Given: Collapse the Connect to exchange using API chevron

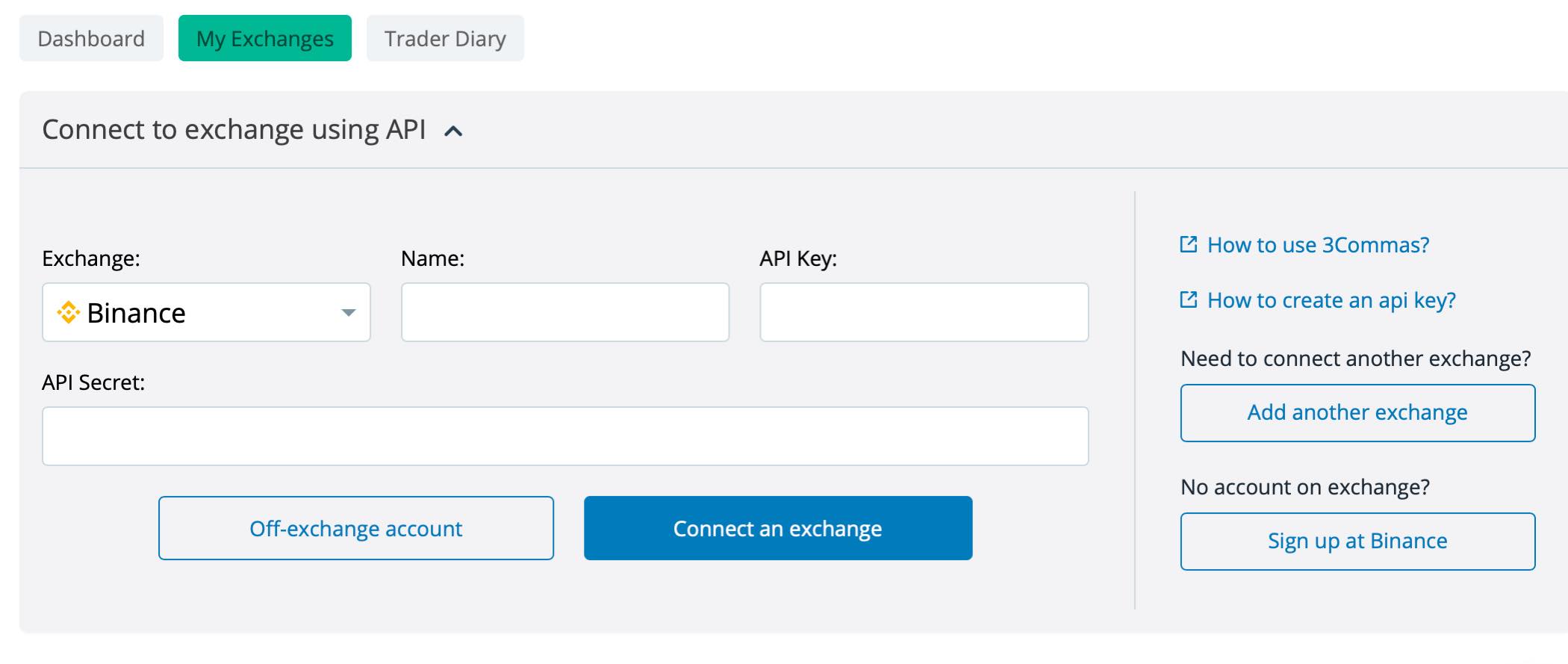Looking at the screenshot, I should pyautogui.click(x=453, y=131).
